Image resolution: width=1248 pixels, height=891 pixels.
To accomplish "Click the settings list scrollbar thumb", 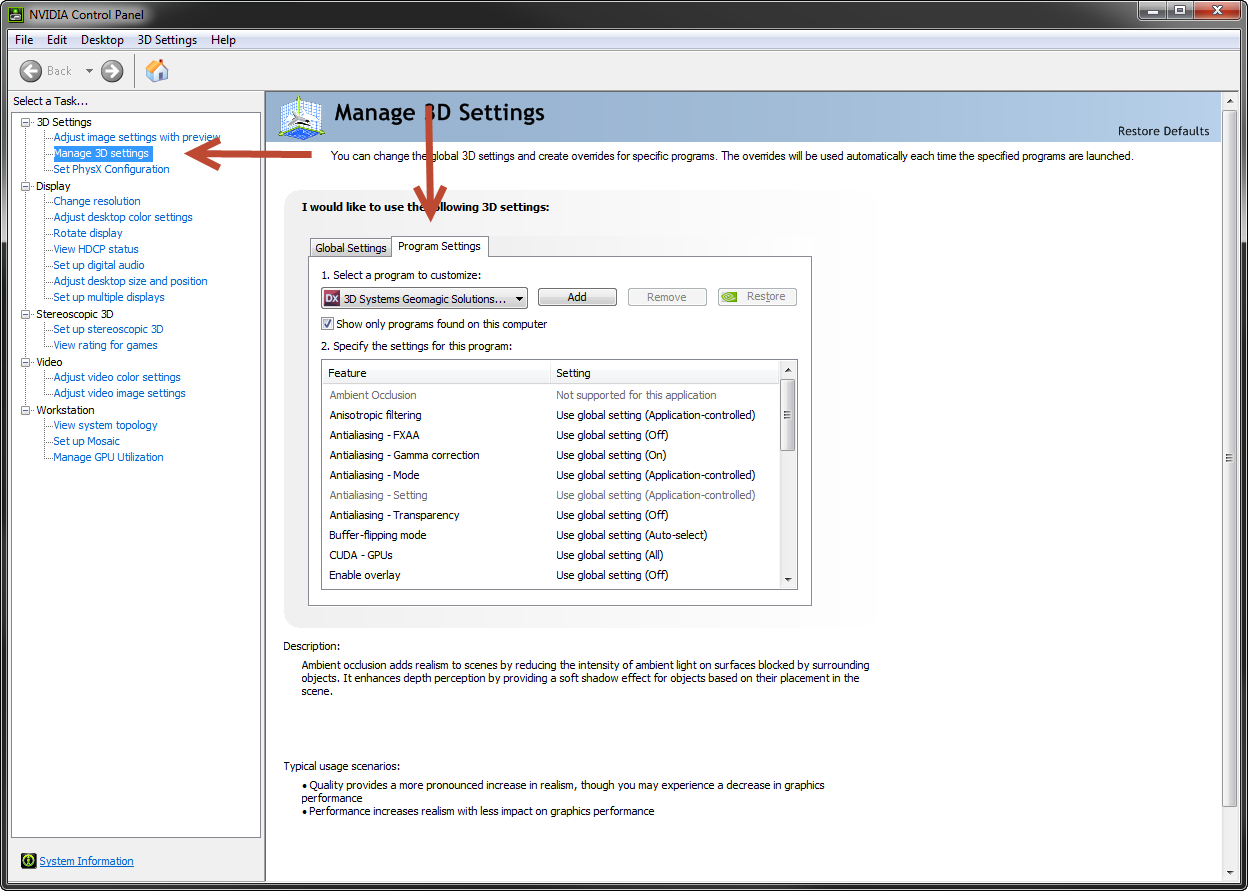I will [x=788, y=415].
